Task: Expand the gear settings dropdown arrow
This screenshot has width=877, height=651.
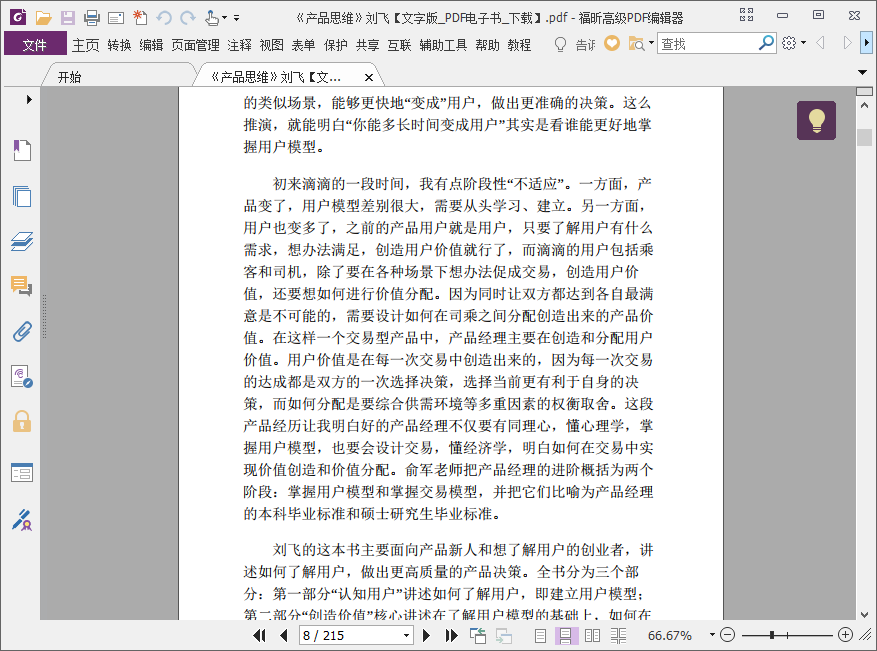Action: click(804, 43)
